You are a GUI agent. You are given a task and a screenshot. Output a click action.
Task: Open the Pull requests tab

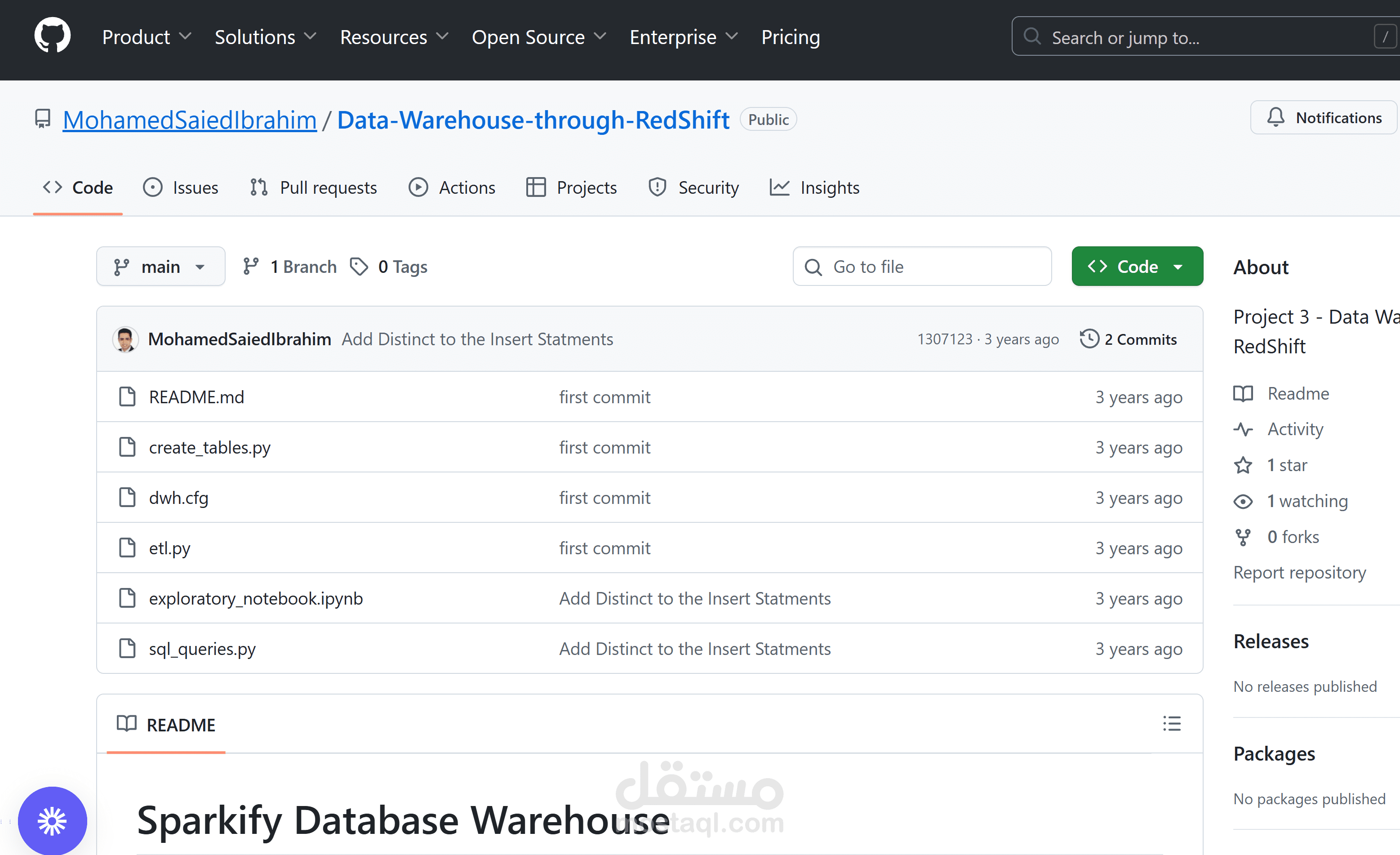pyautogui.click(x=313, y=187)
